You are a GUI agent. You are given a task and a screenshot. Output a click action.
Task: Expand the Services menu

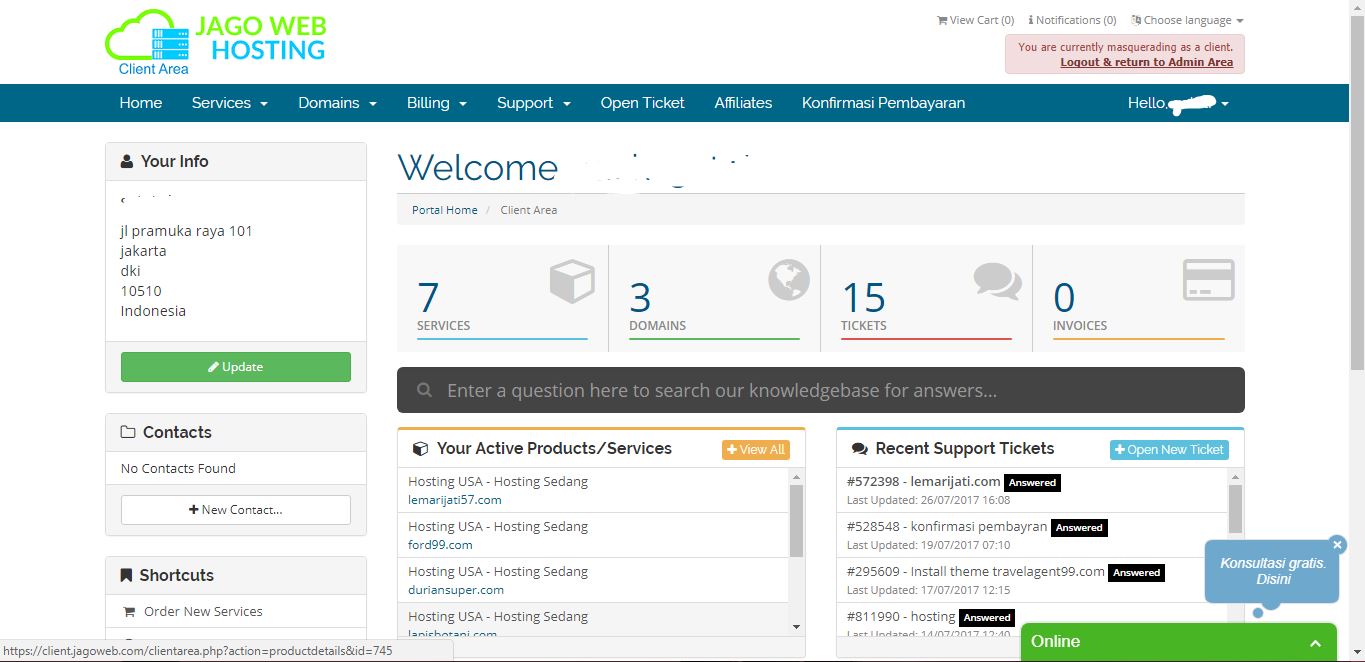pyautogui.click(x=230, y=103)
